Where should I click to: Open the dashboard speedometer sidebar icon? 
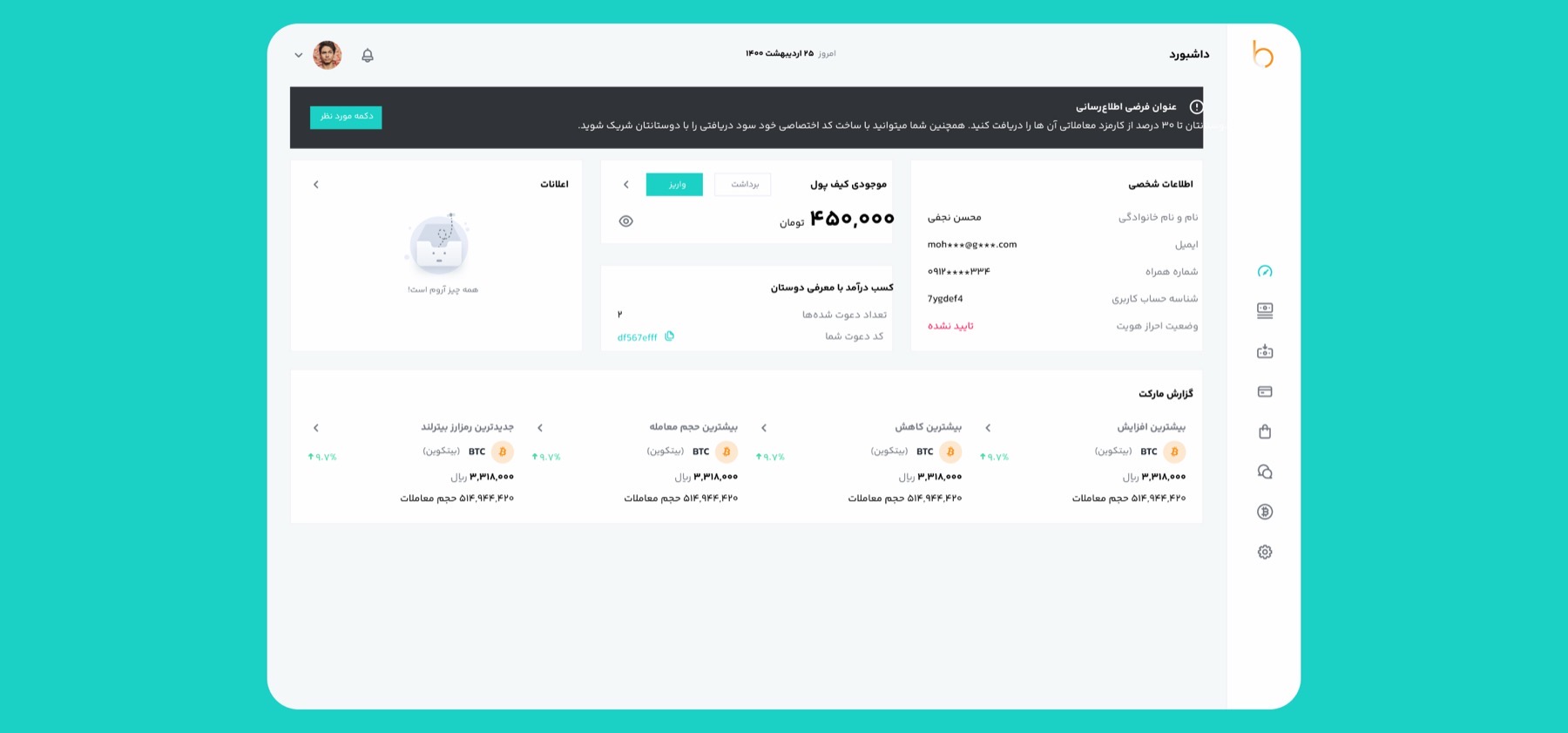click(1265, 271)
